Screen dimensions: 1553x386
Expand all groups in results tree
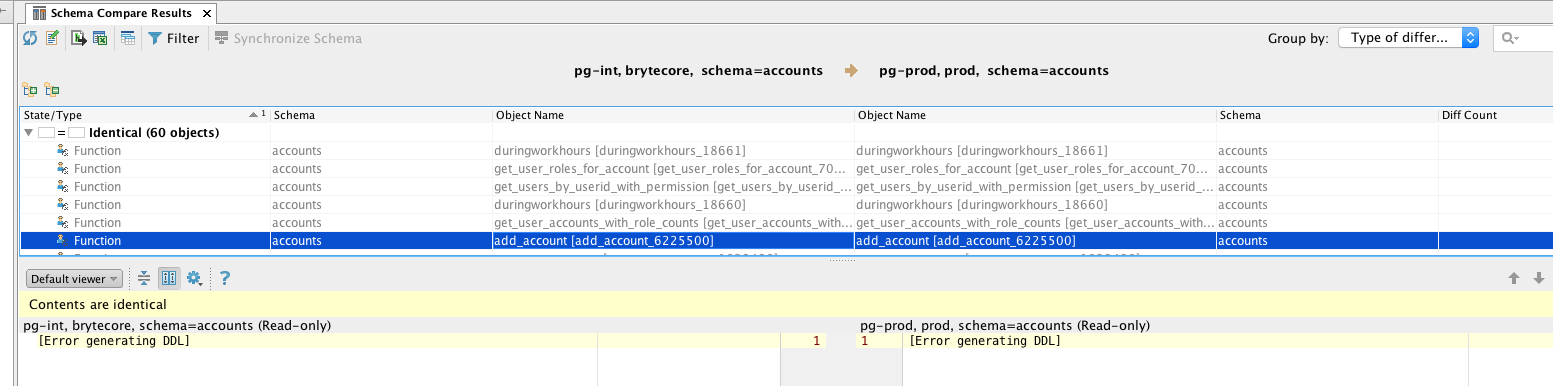[x=30, y=90]
